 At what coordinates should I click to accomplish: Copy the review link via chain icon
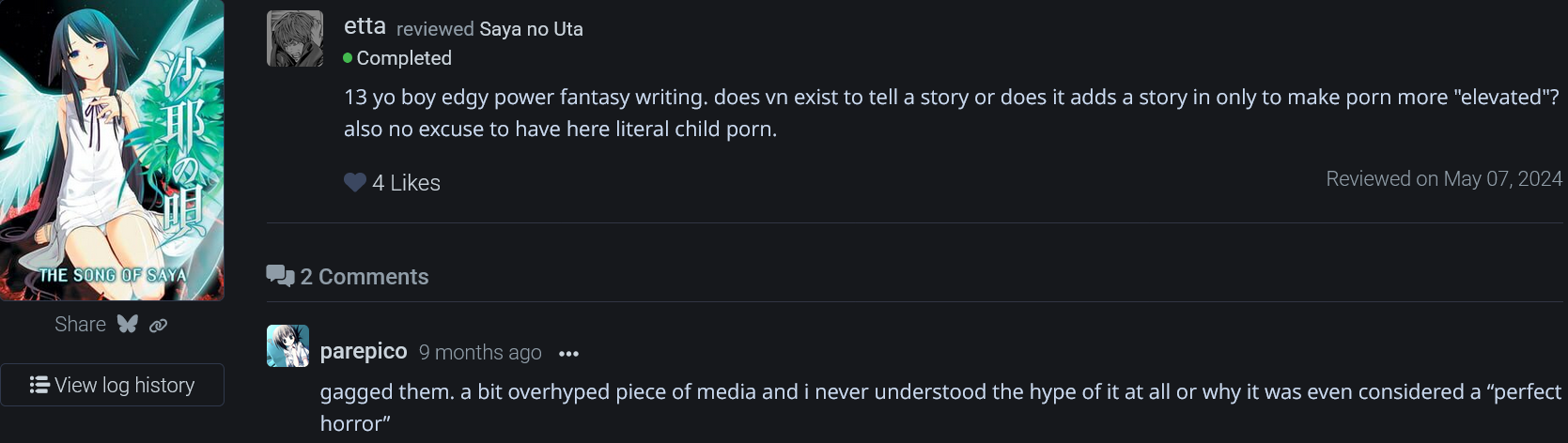158,326
